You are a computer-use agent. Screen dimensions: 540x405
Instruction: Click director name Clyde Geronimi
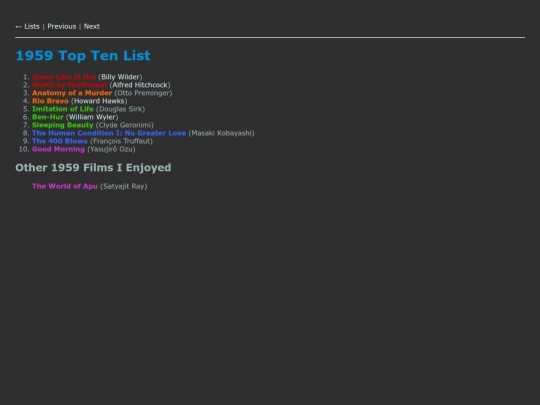(x=125, y=125)
